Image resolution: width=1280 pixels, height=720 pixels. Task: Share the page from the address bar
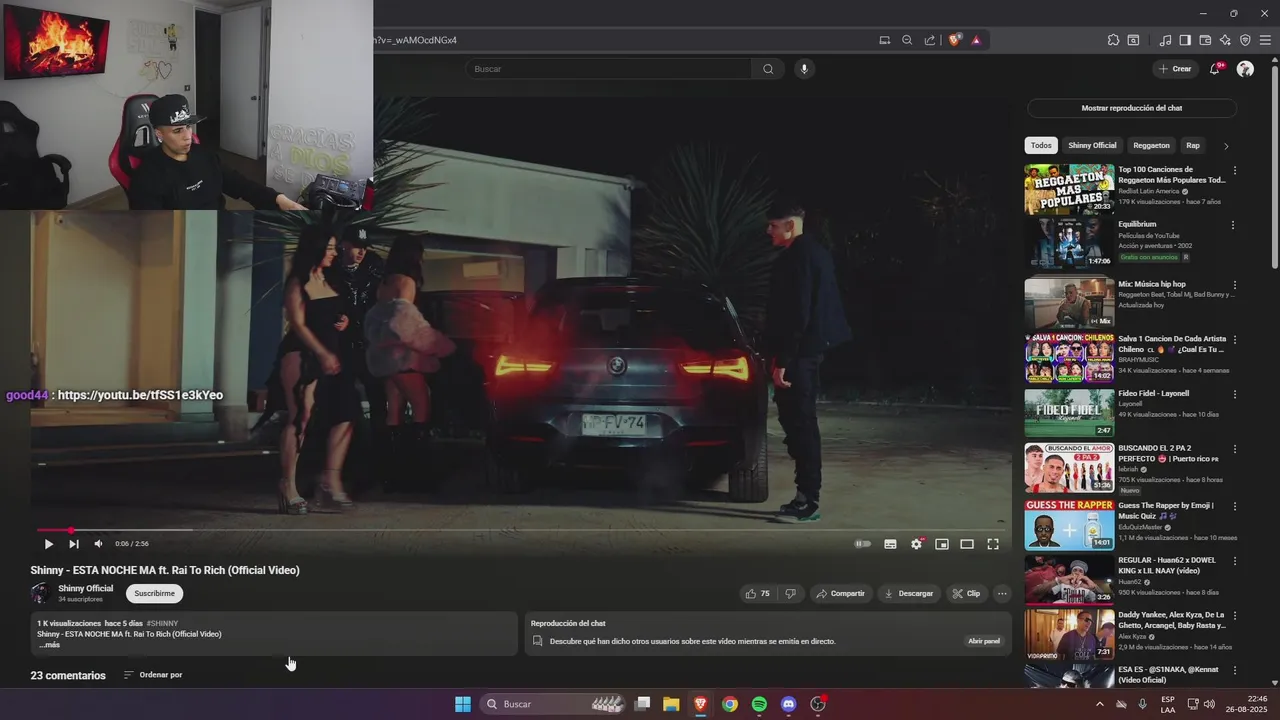(930, 40)
